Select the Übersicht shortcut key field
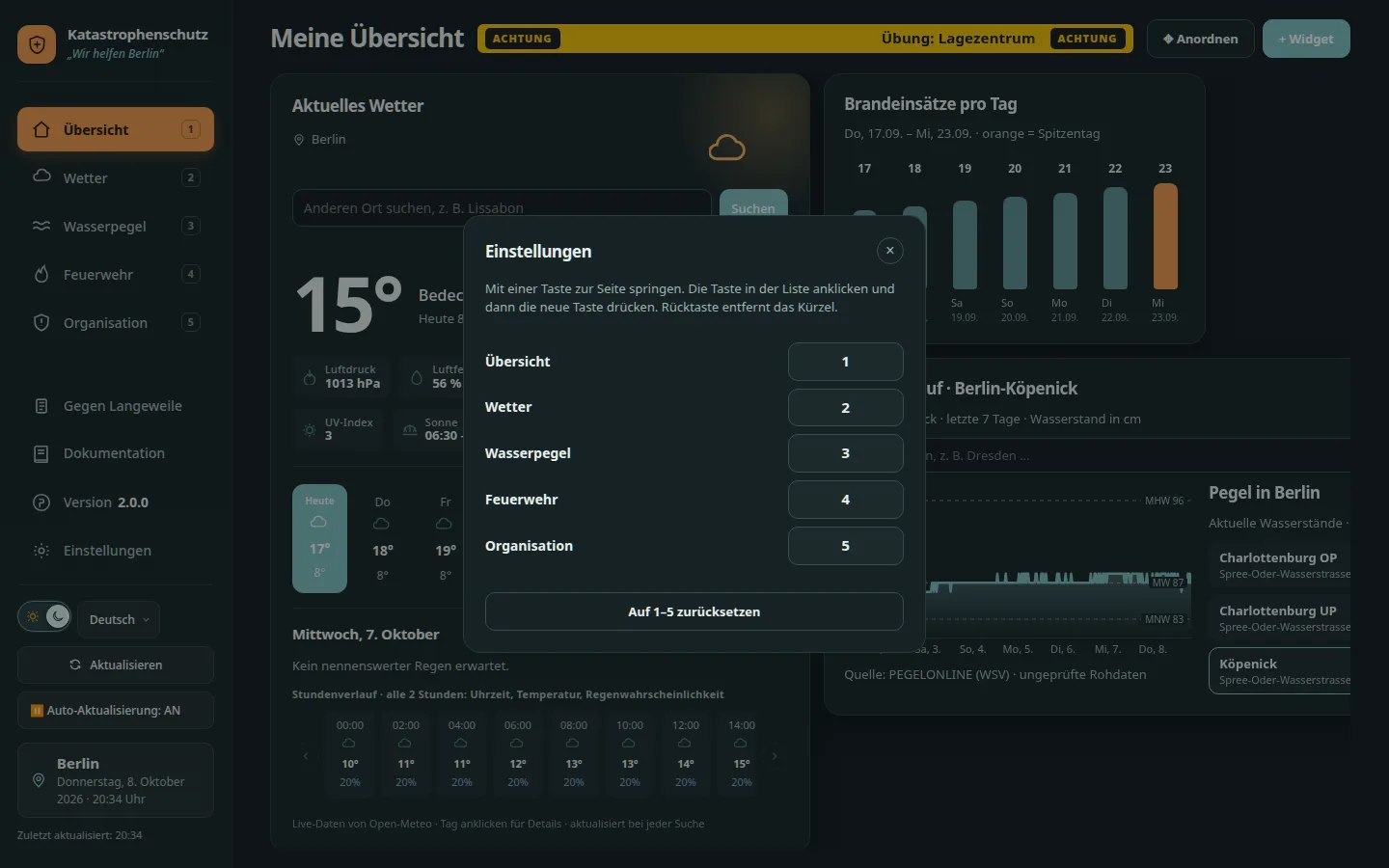1389x868 pixels. tap(846, 362)
